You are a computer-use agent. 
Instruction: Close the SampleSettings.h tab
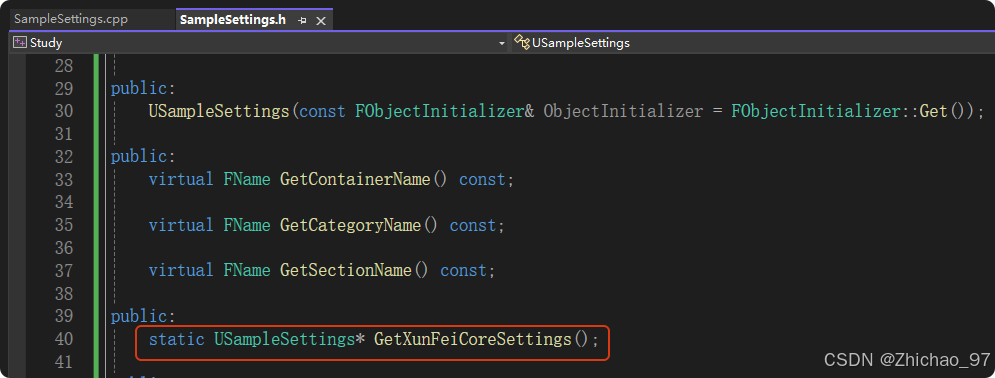[x=321, y=21]
